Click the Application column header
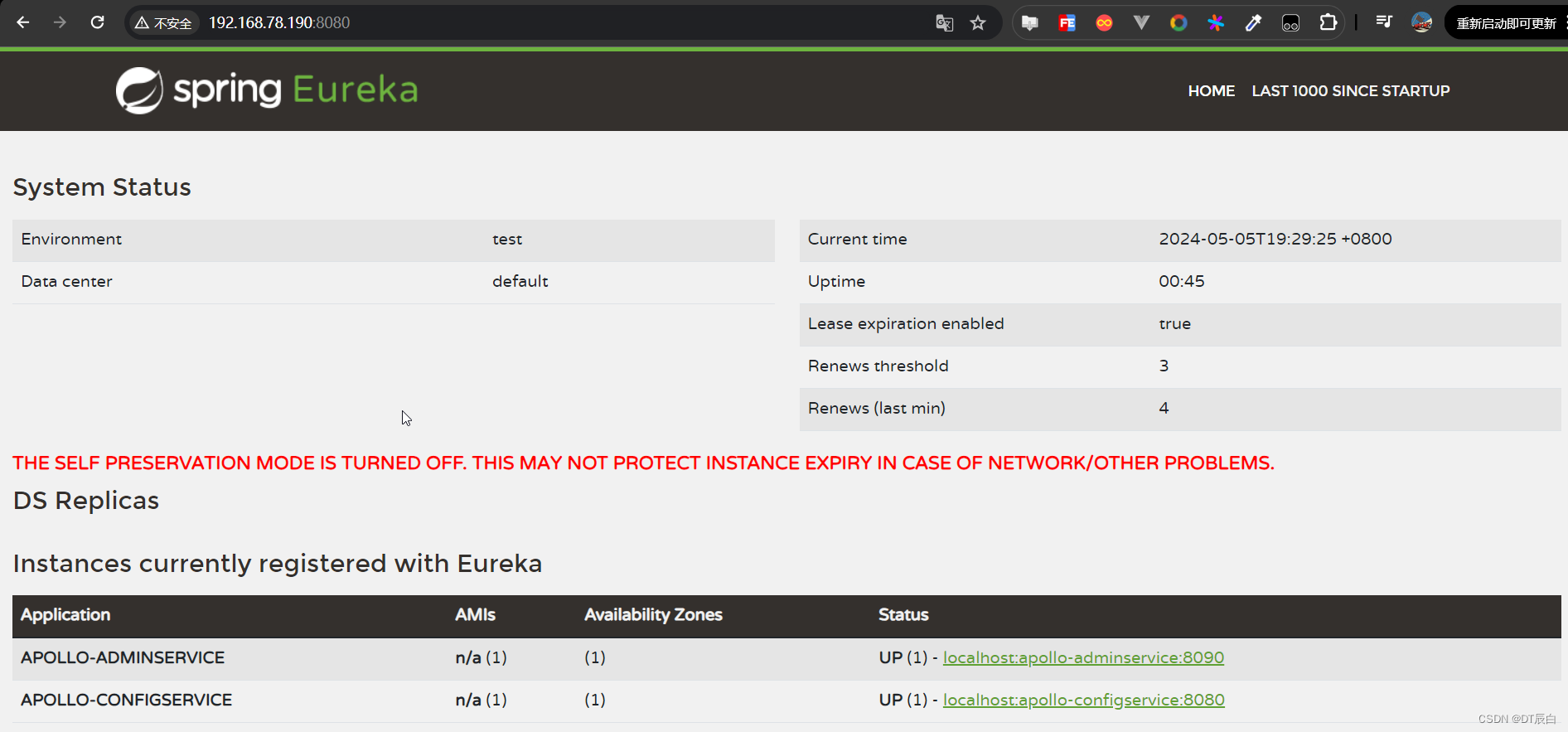 (x=65, y=615)
